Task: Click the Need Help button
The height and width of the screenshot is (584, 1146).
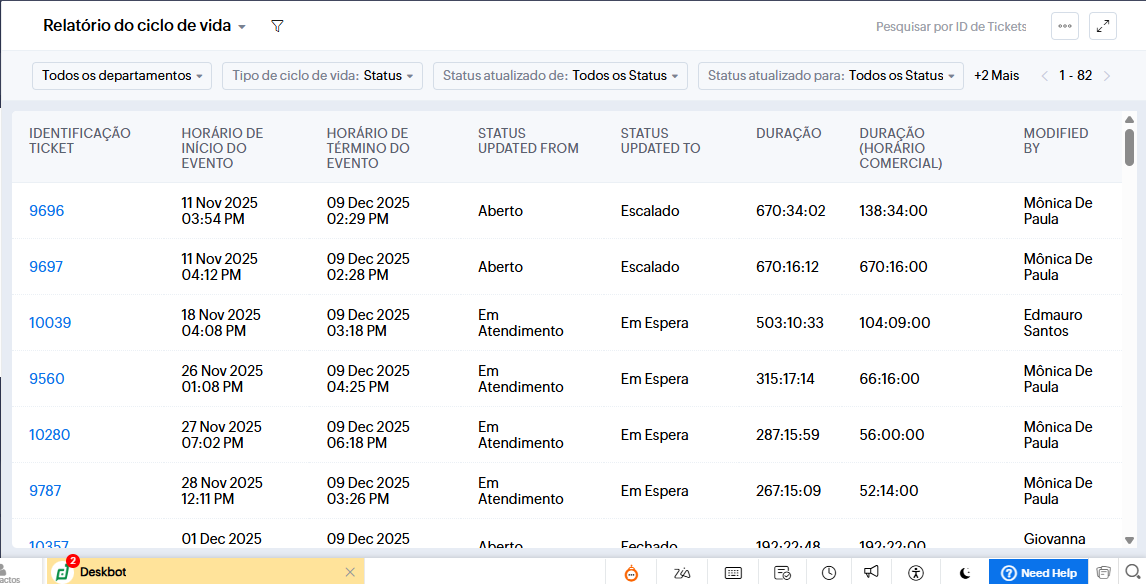Action: coord(1039,572)
